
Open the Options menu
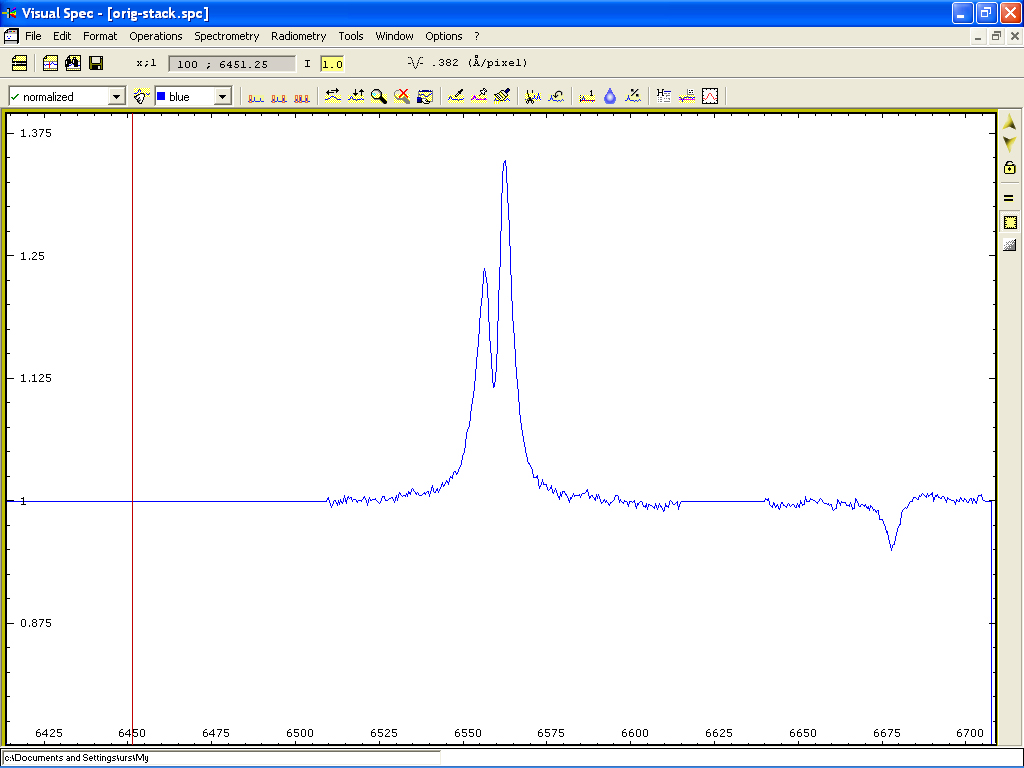(443, 36)
